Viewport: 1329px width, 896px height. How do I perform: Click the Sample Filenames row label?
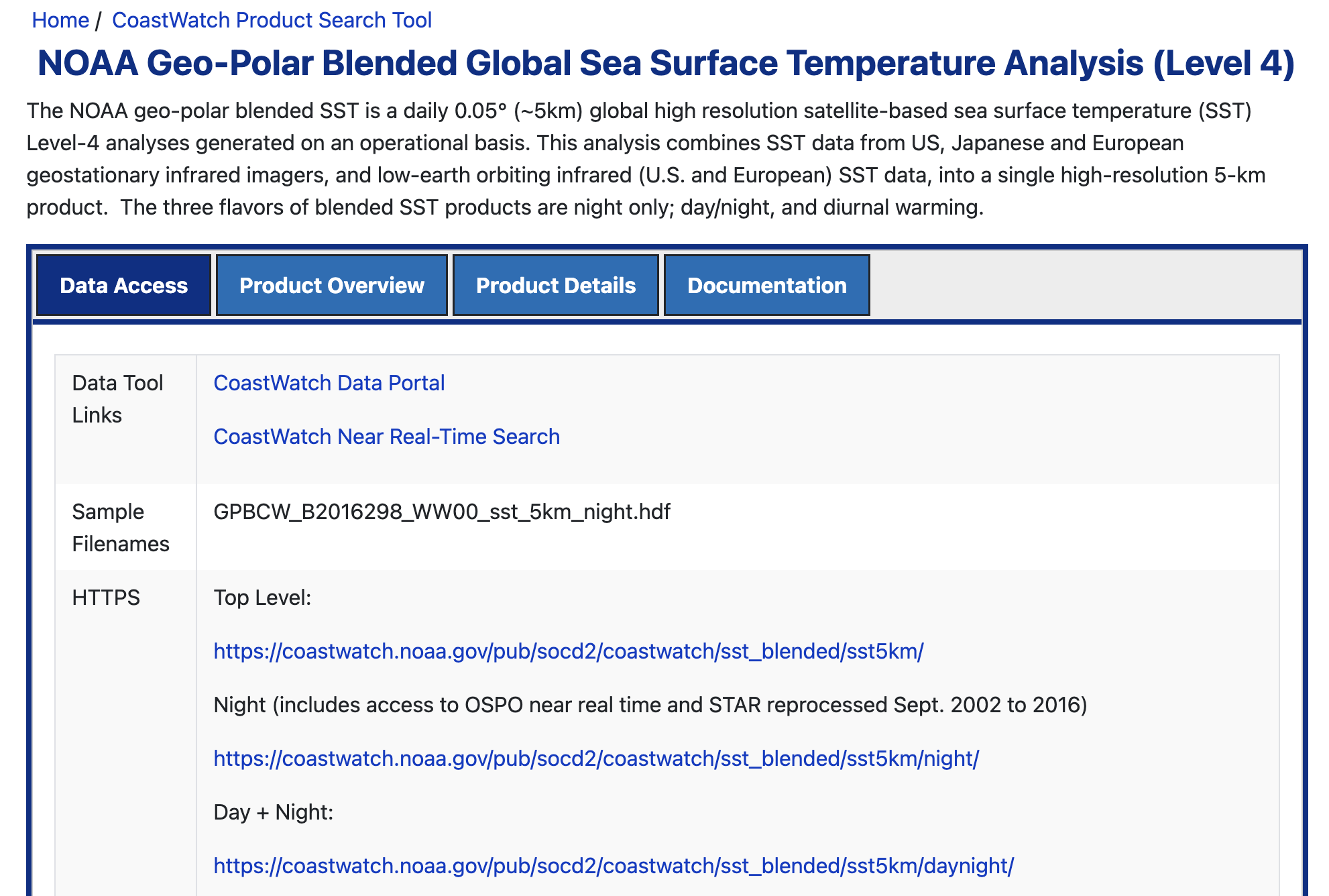point(121,528)
